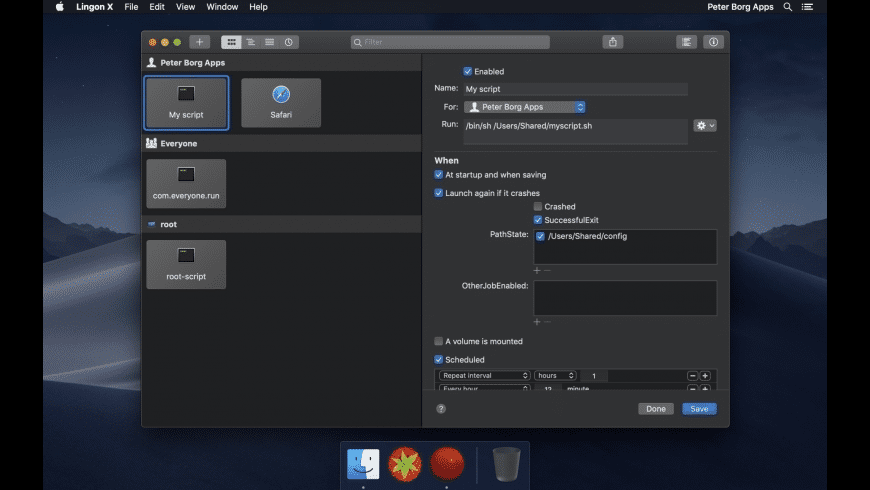Viewport: 870px width, 490px height.
Task: Open Notification Center in menu bar
Action: click(807, 7)
